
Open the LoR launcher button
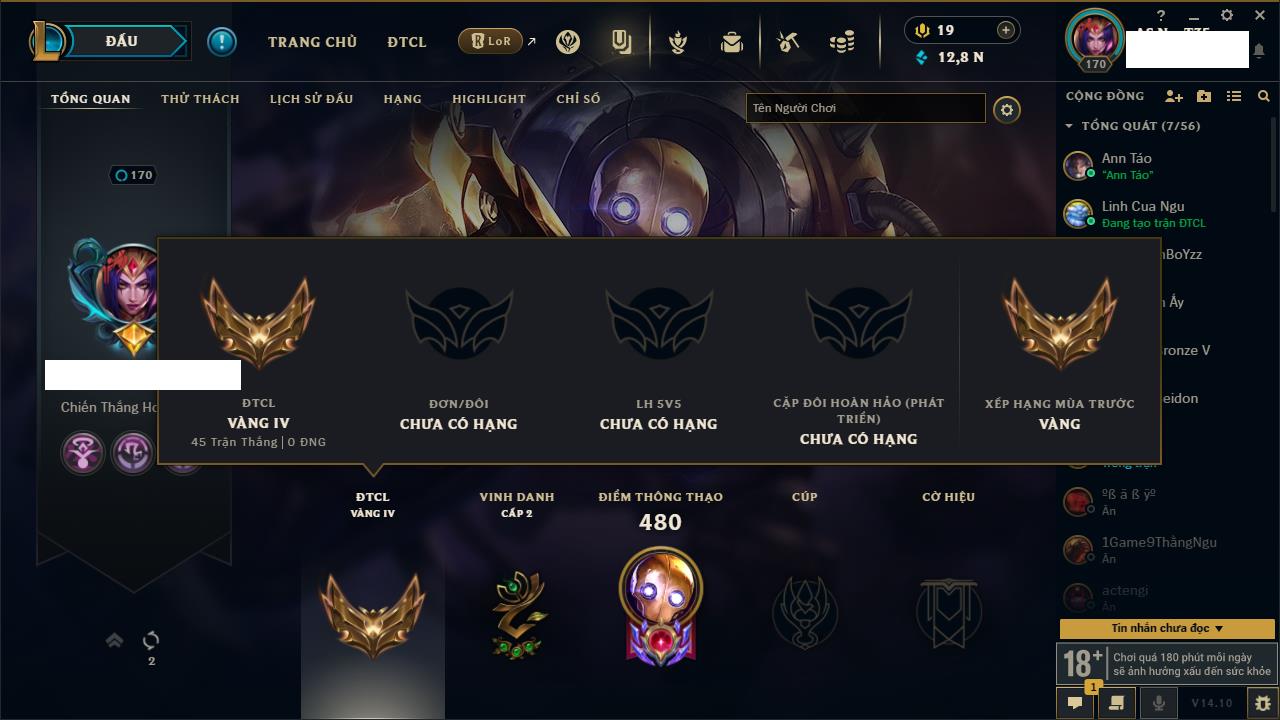490,42
